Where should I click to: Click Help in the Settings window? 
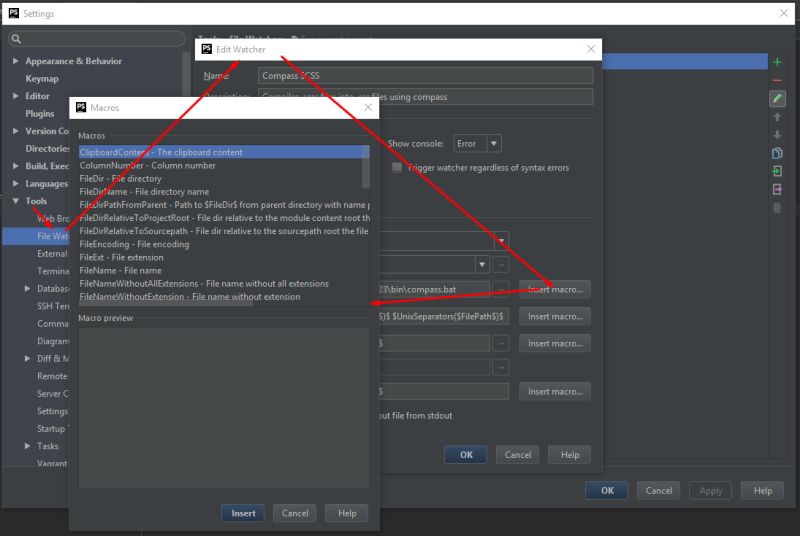763,491
